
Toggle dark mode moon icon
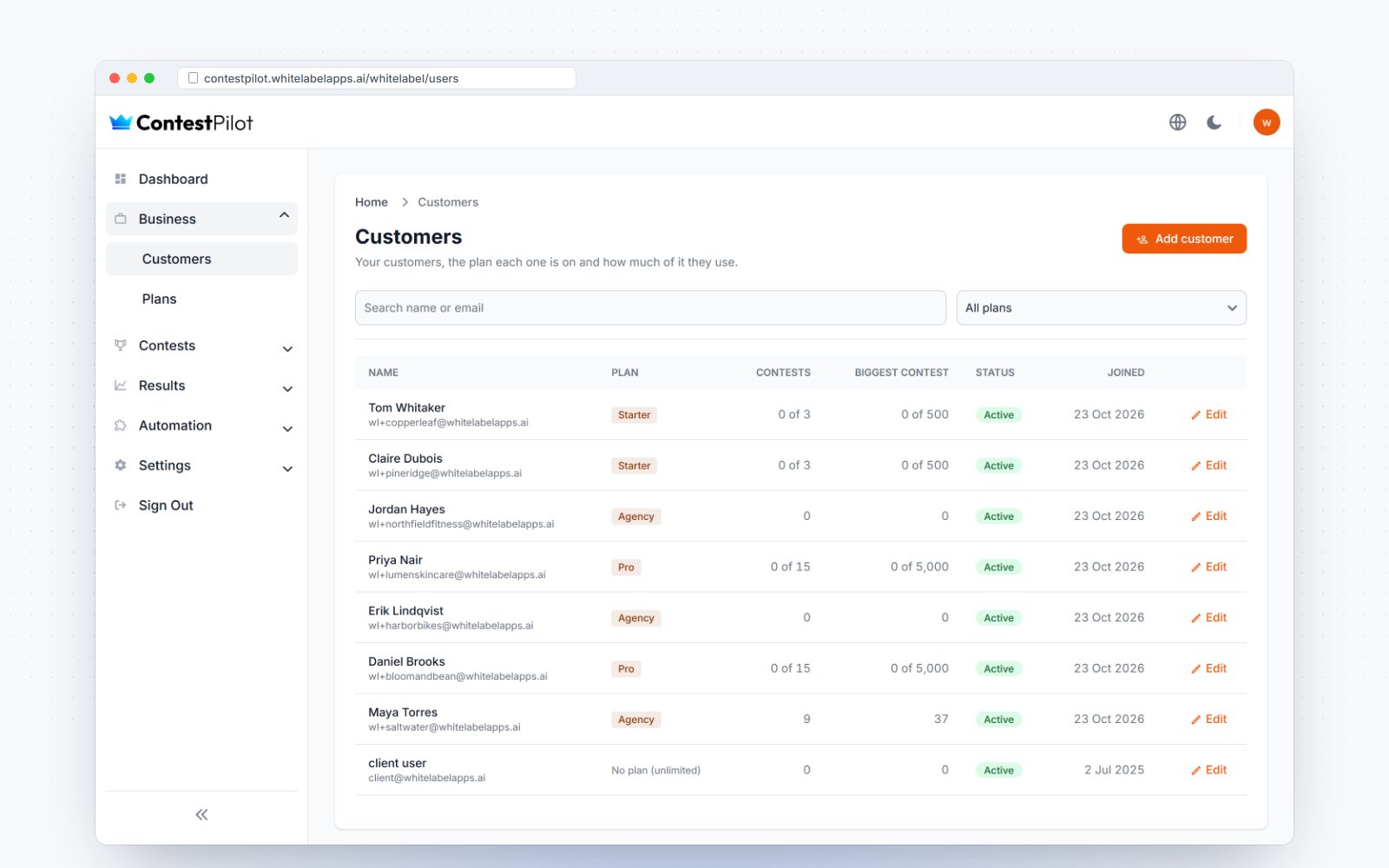[1214, 122]
